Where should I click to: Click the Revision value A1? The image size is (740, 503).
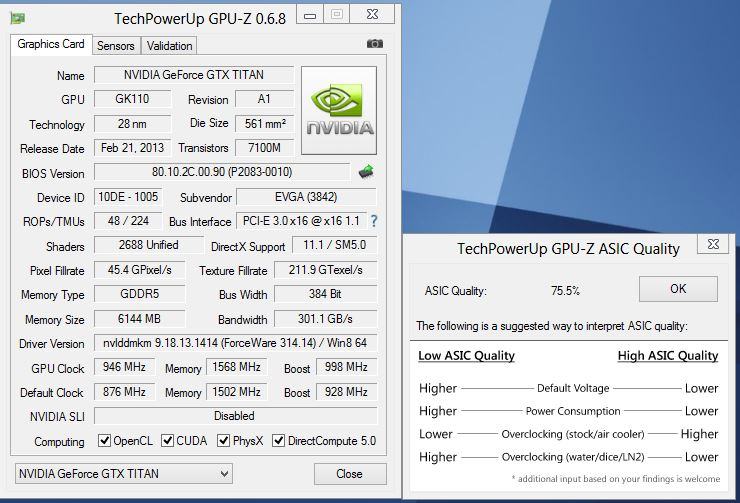click(264, 99)
